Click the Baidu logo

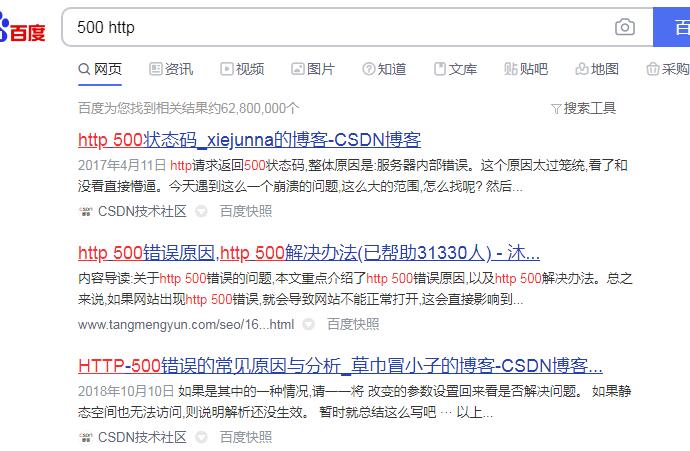coord(22,27)
